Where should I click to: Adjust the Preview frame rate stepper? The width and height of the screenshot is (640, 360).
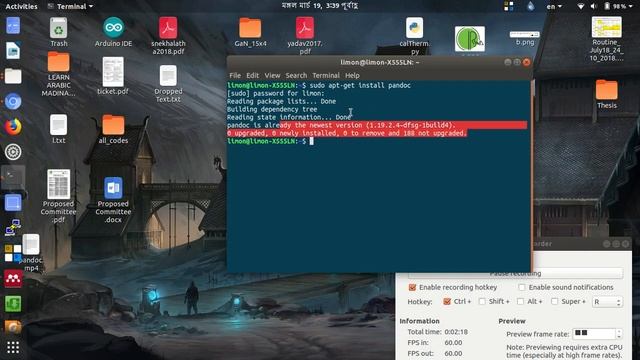click(x=619, y=334)
